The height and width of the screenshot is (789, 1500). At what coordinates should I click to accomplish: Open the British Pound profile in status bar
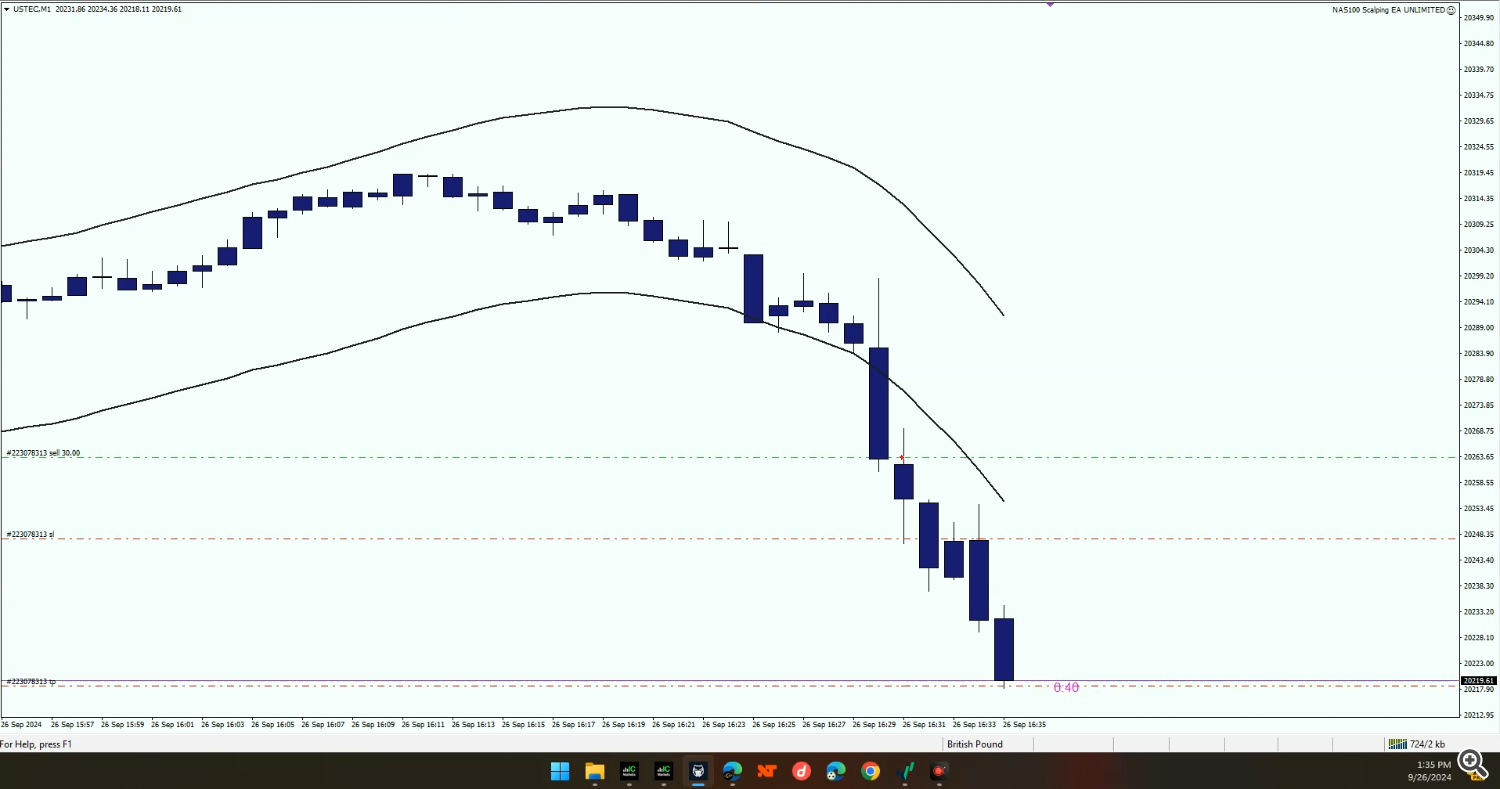pos(974,744)
